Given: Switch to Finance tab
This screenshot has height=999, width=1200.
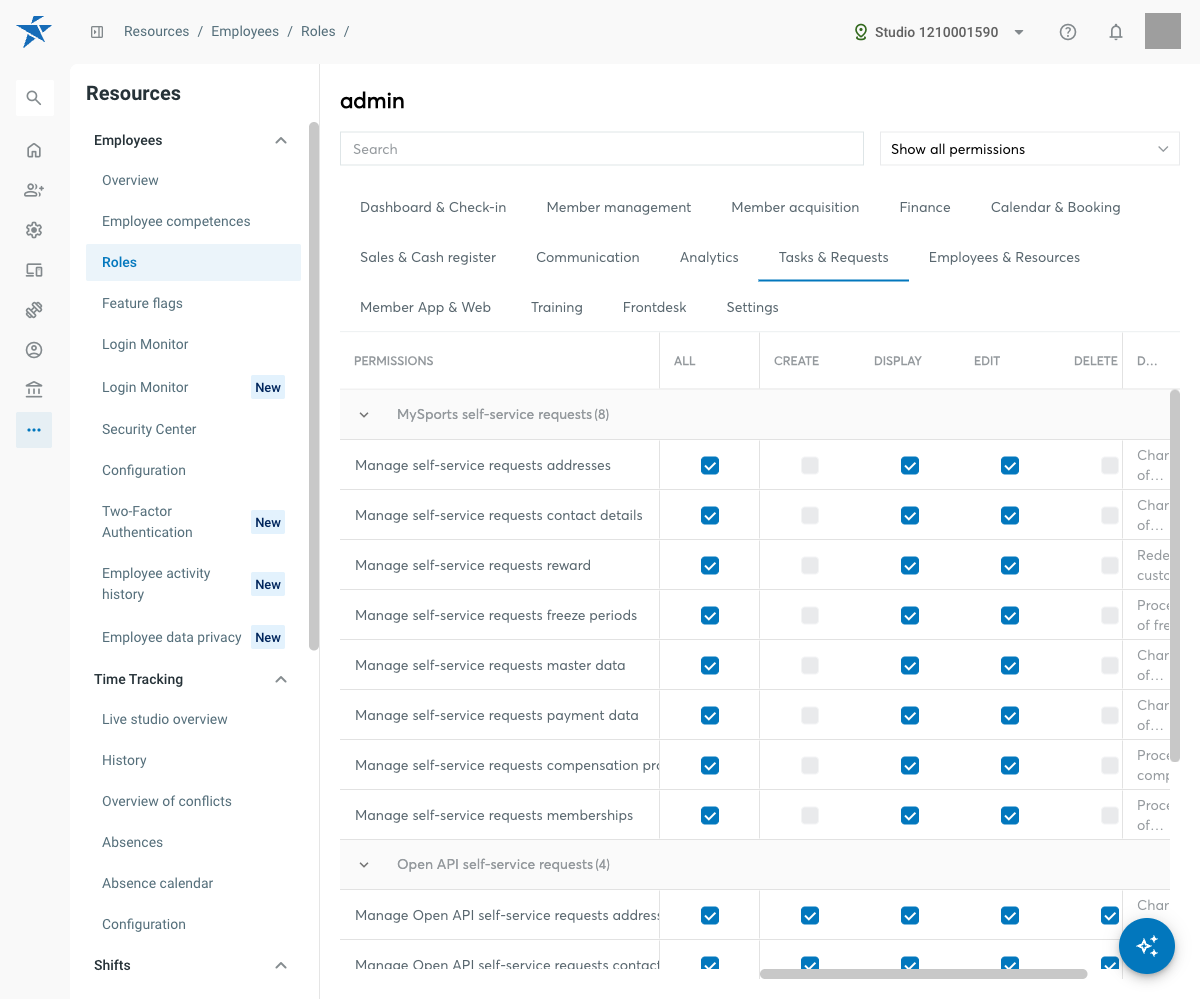Looking at the screenshot, I should [x=925, y=207].
